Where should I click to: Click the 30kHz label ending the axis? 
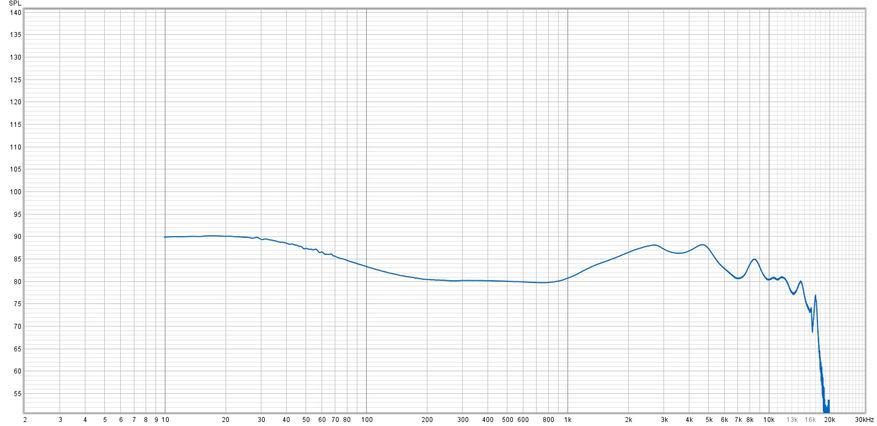click(x=864, y=419)
